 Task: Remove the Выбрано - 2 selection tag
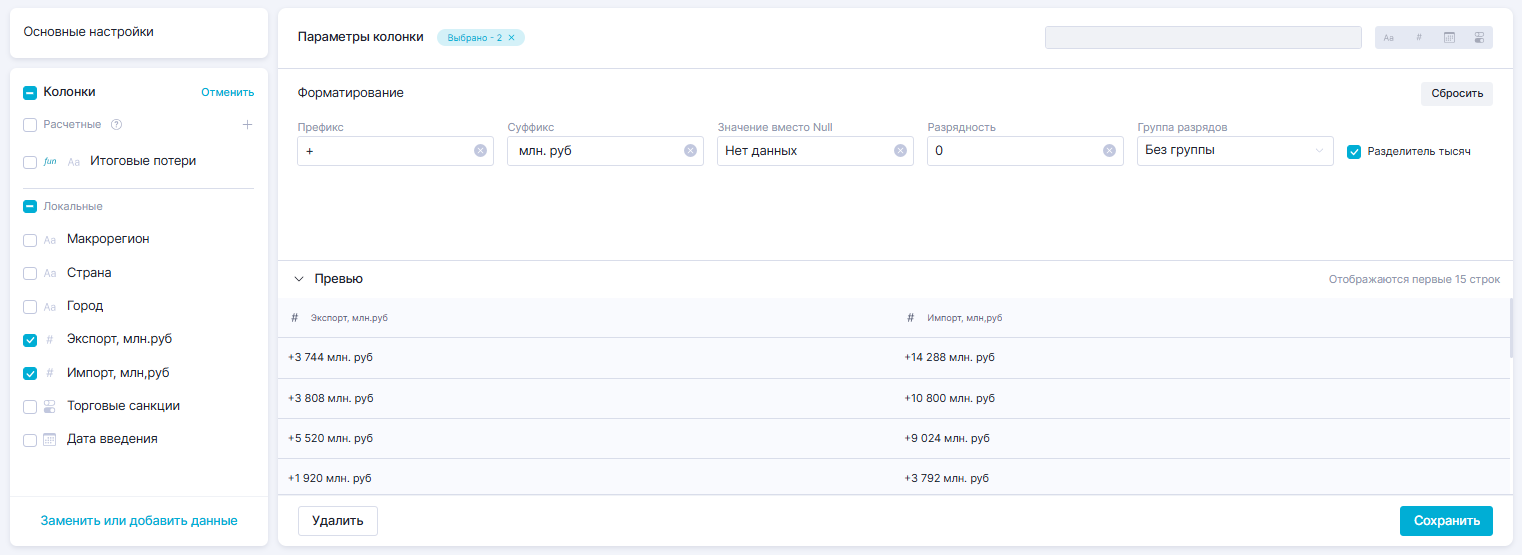(511, 38)
